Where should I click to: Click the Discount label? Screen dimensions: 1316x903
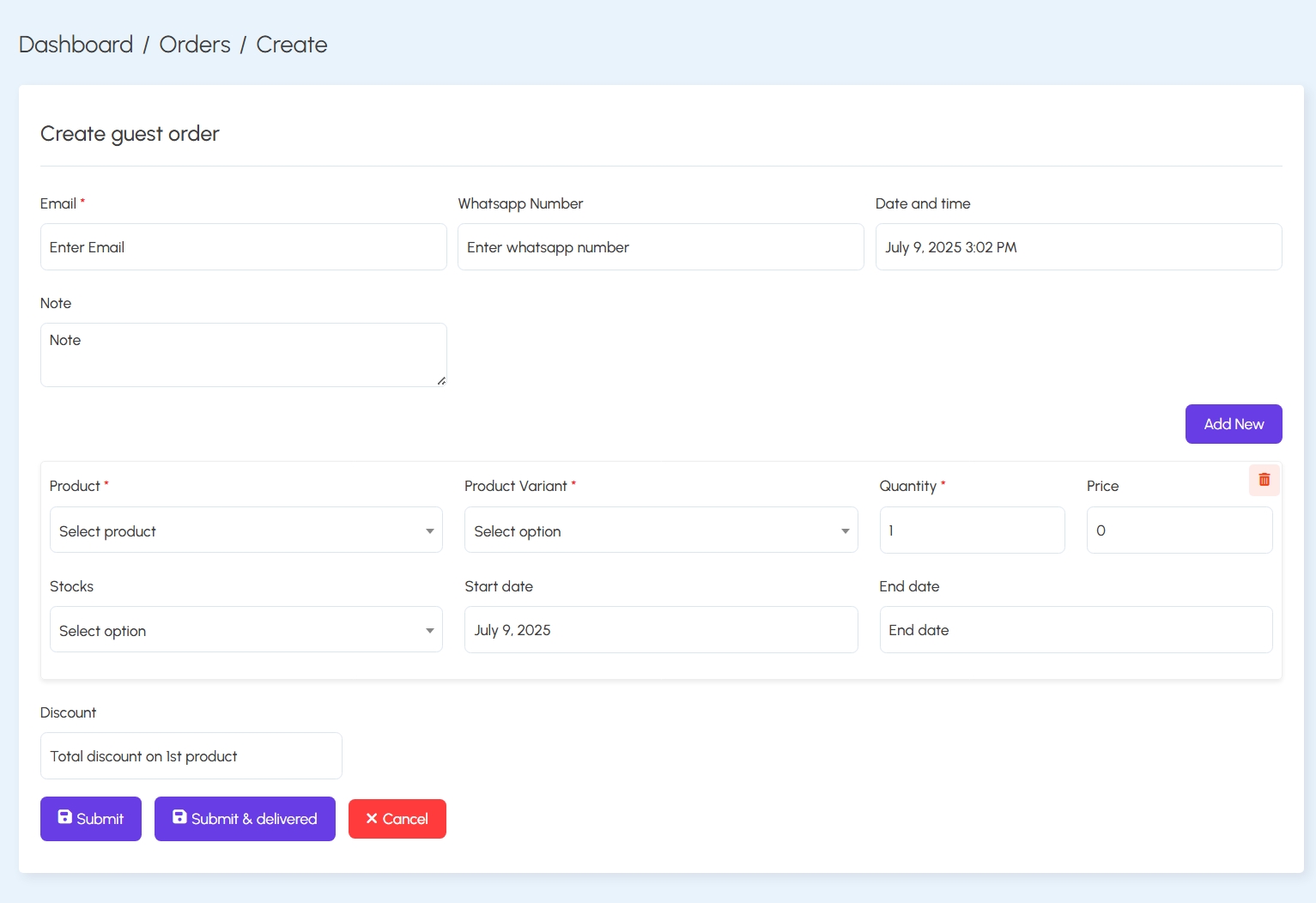coord(68,712)
